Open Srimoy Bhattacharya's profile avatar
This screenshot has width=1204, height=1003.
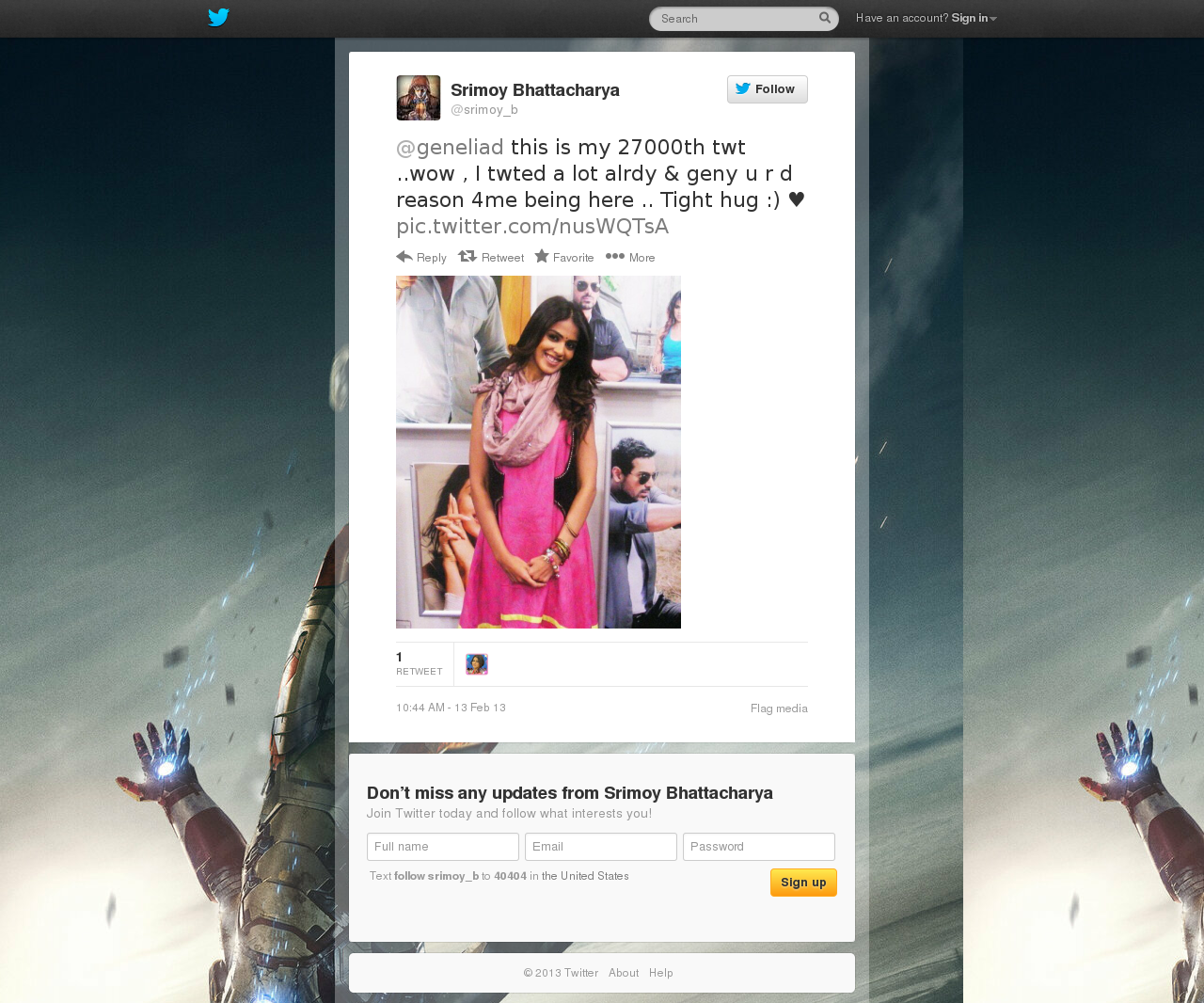point(419,98)
